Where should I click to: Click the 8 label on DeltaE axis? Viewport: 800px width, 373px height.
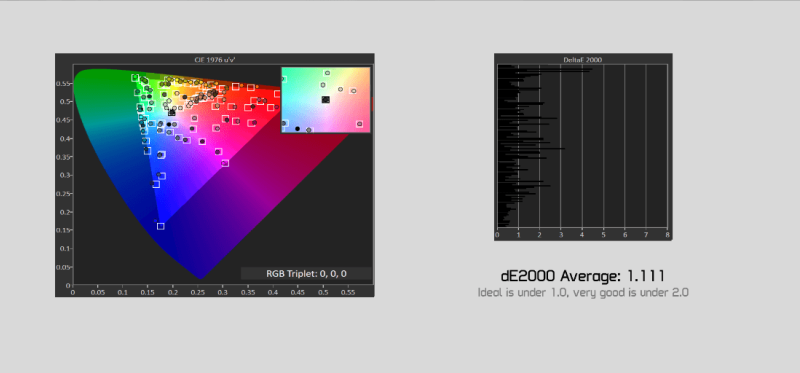click(x=667, y=235)
